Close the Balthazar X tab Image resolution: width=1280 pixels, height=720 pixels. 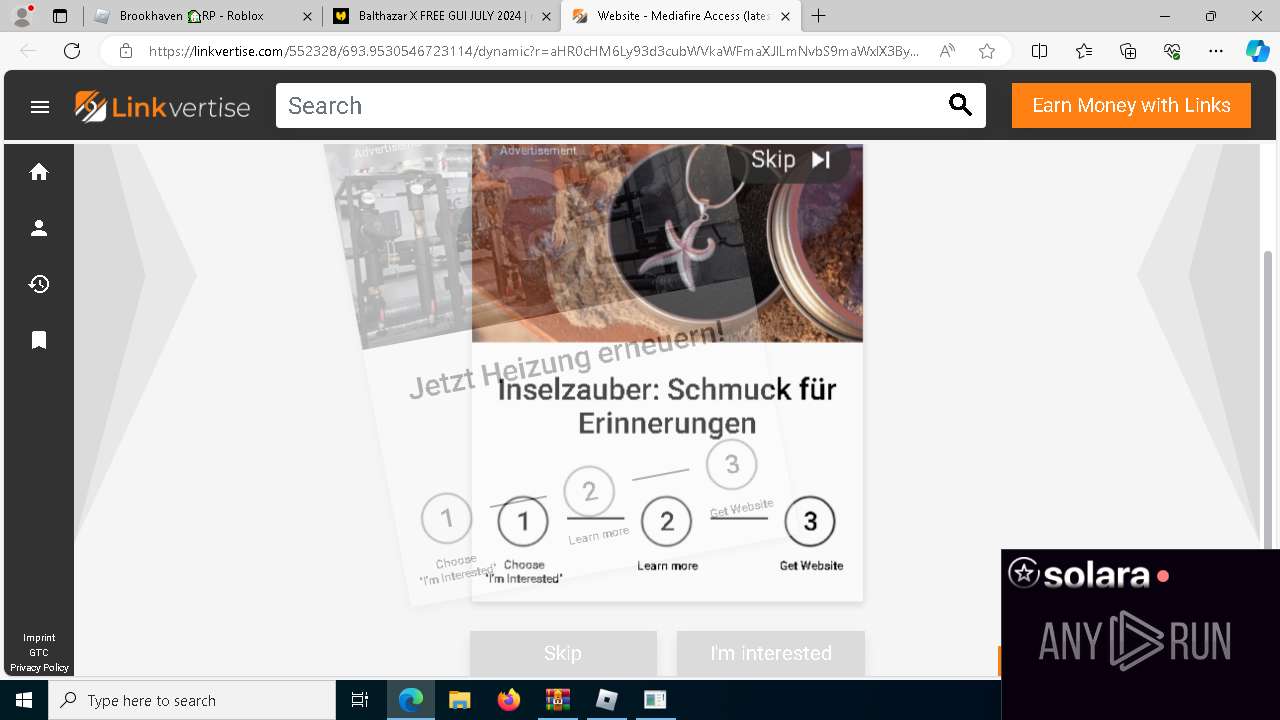click(x=546, y=16)
